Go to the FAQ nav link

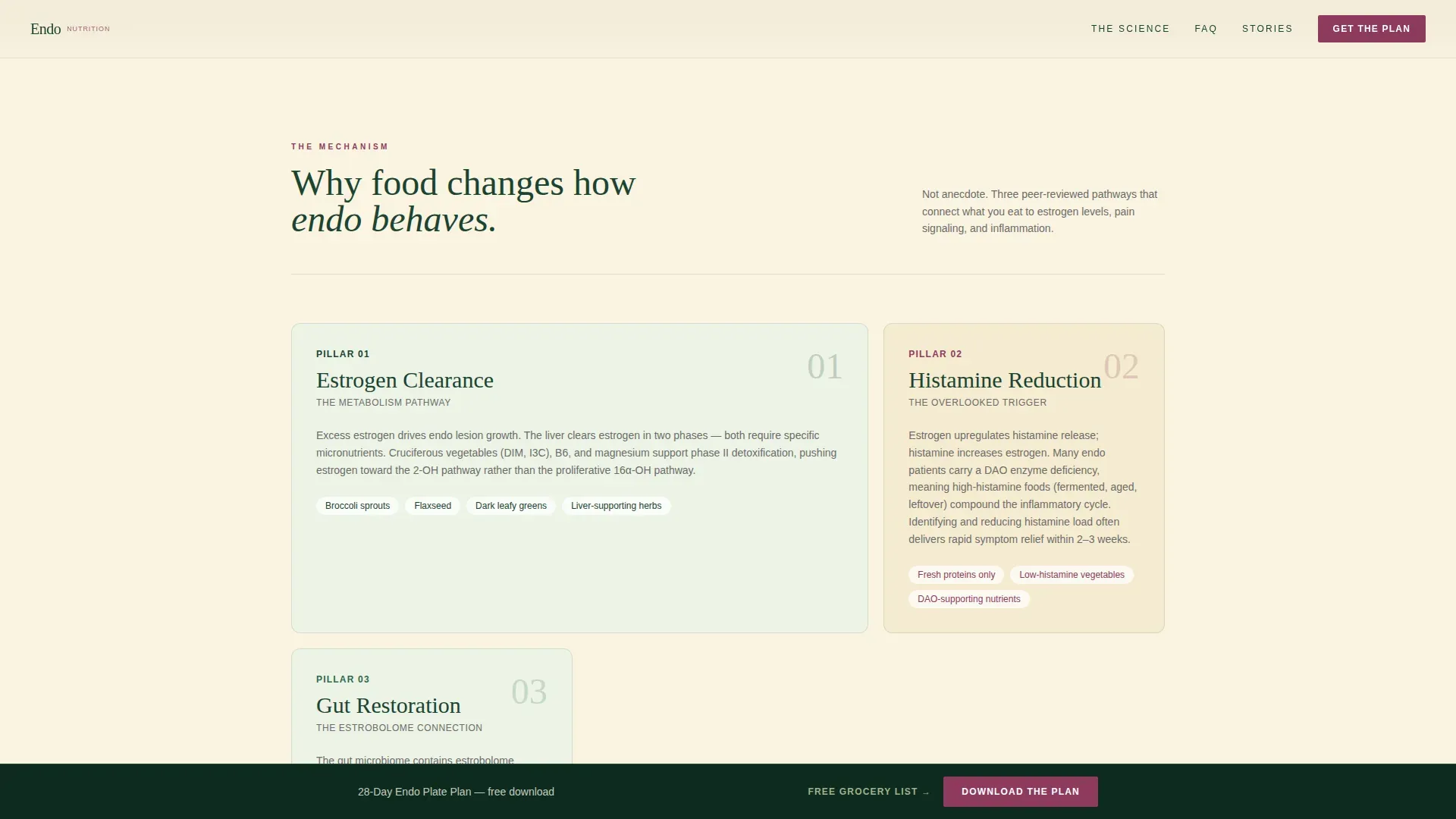1205,29
